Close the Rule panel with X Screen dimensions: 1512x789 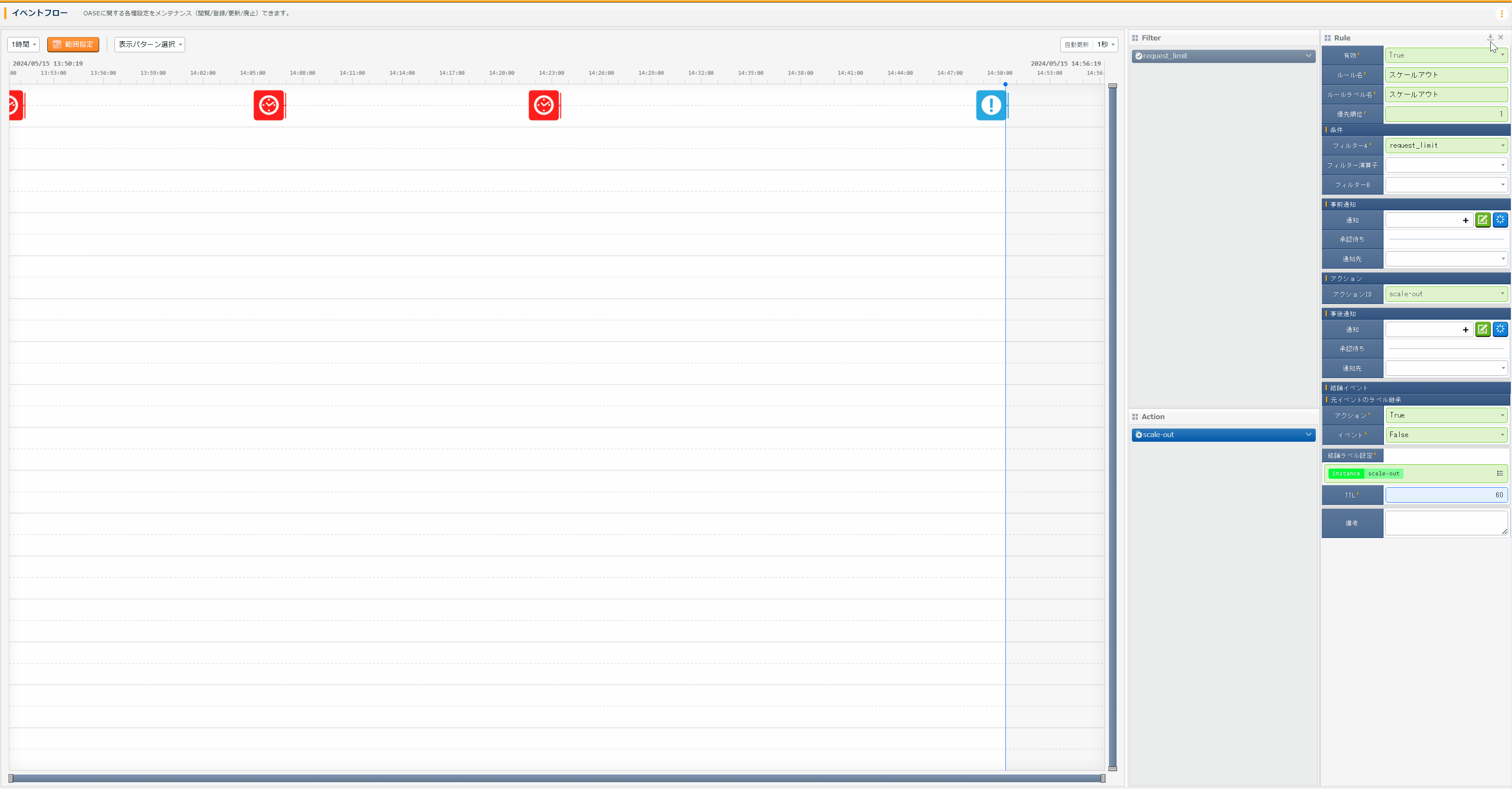pos(1501,37)
